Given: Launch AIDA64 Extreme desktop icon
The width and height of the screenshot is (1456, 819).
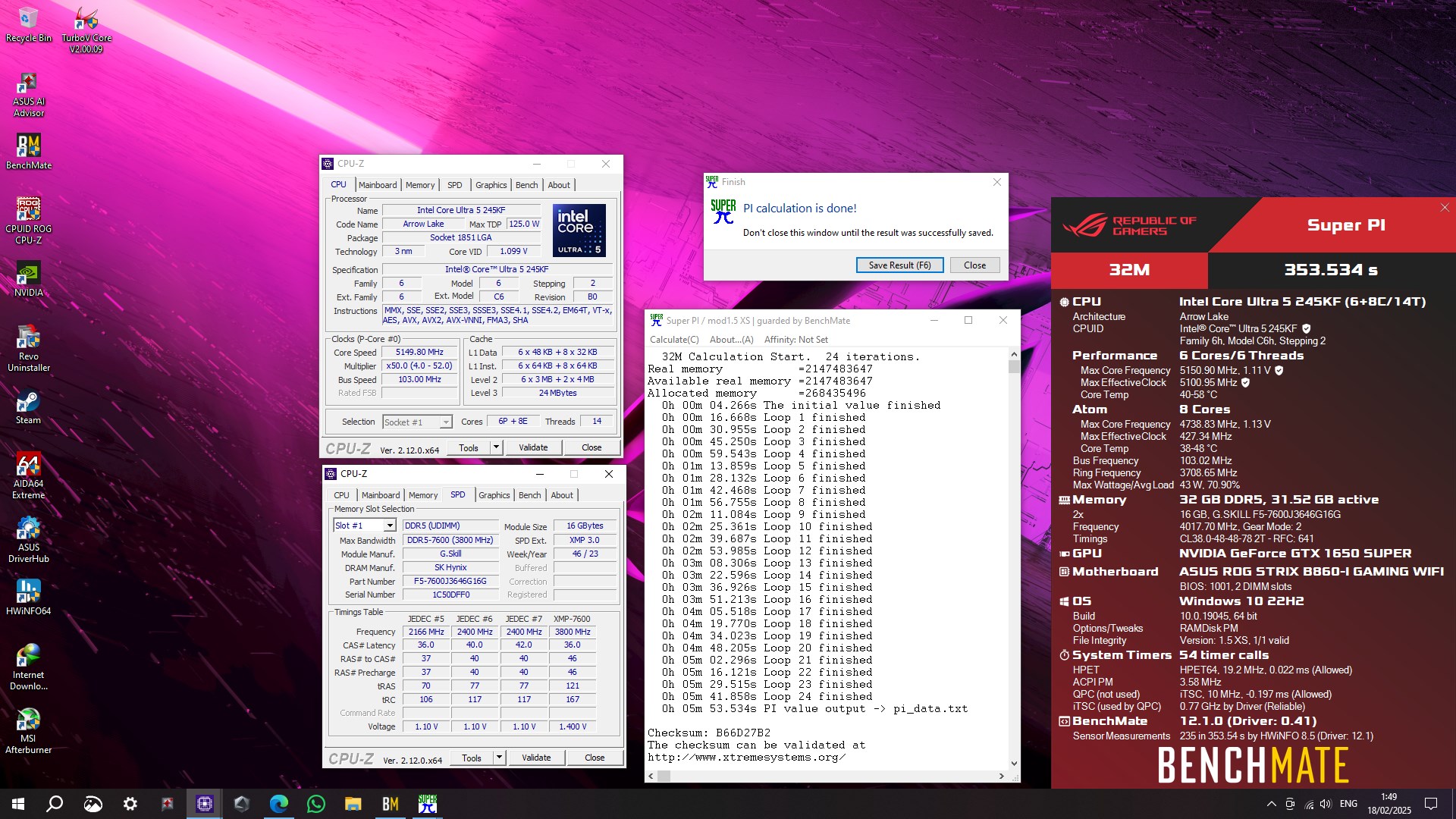Looking at the screenshot, I should coord(28,475).
